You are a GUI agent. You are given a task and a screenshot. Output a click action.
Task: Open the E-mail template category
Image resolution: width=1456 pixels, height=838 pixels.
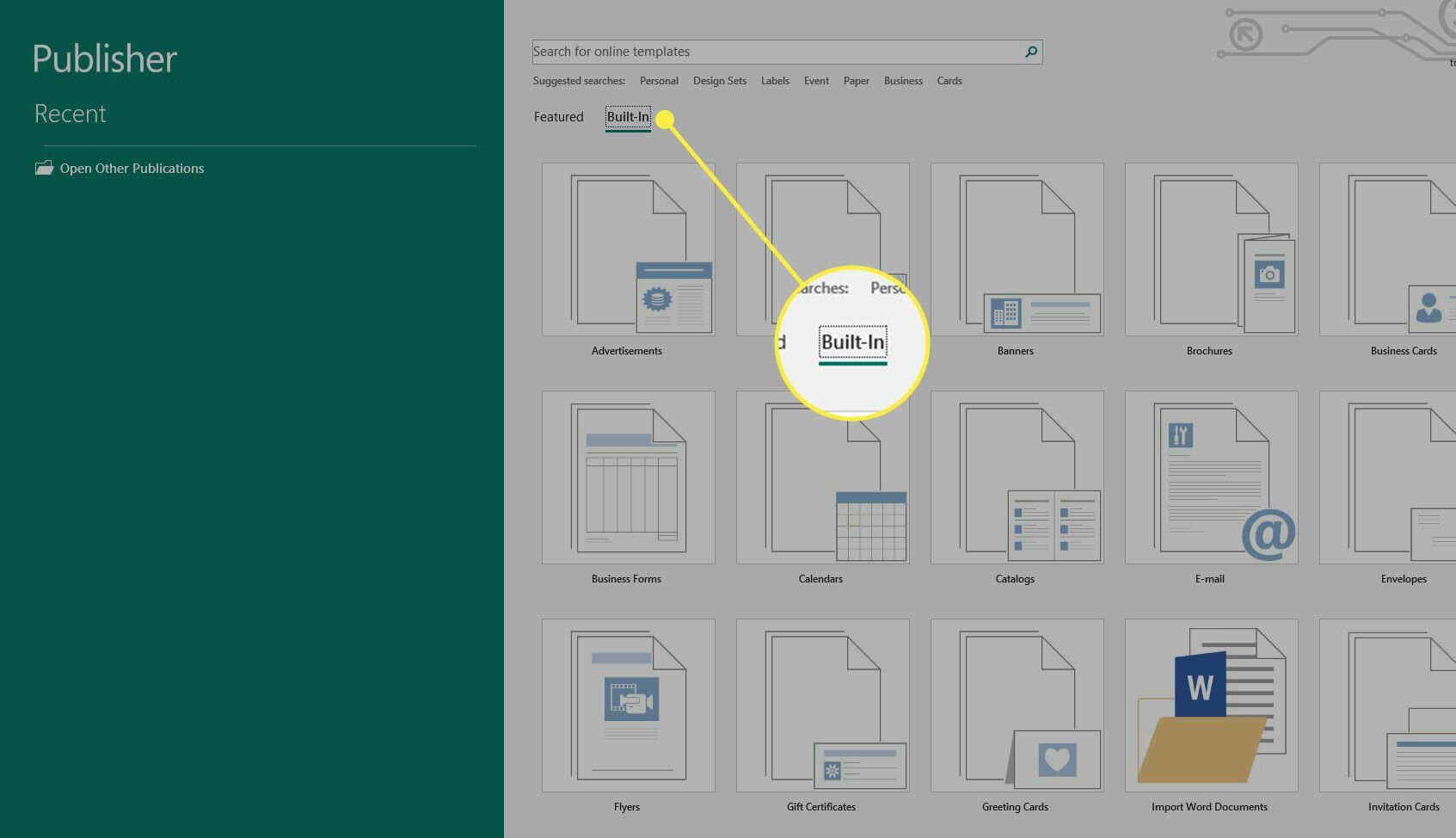(x=1211, y=487)
